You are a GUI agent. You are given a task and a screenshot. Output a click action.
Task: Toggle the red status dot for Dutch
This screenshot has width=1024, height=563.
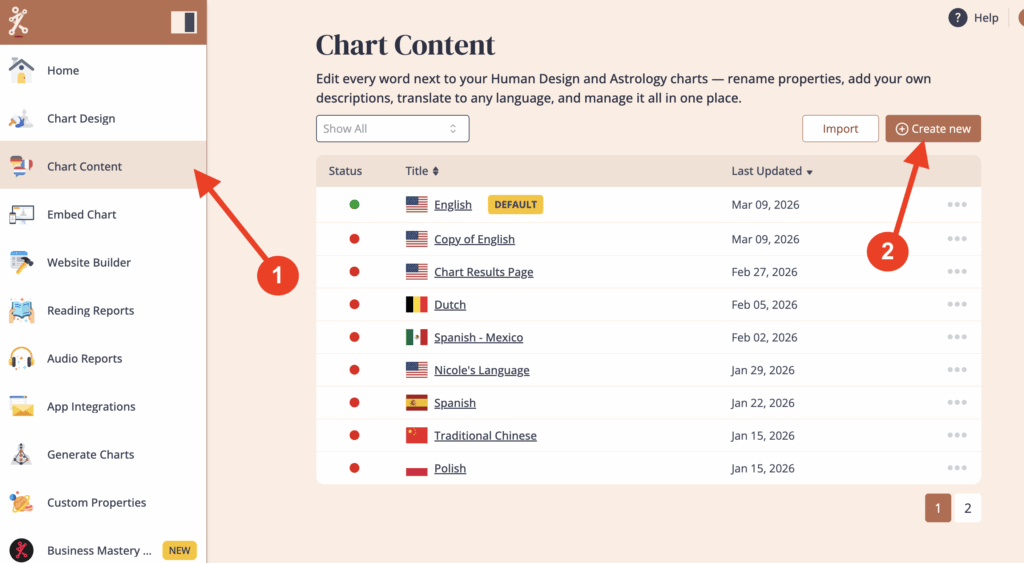(x=354, y=304)
